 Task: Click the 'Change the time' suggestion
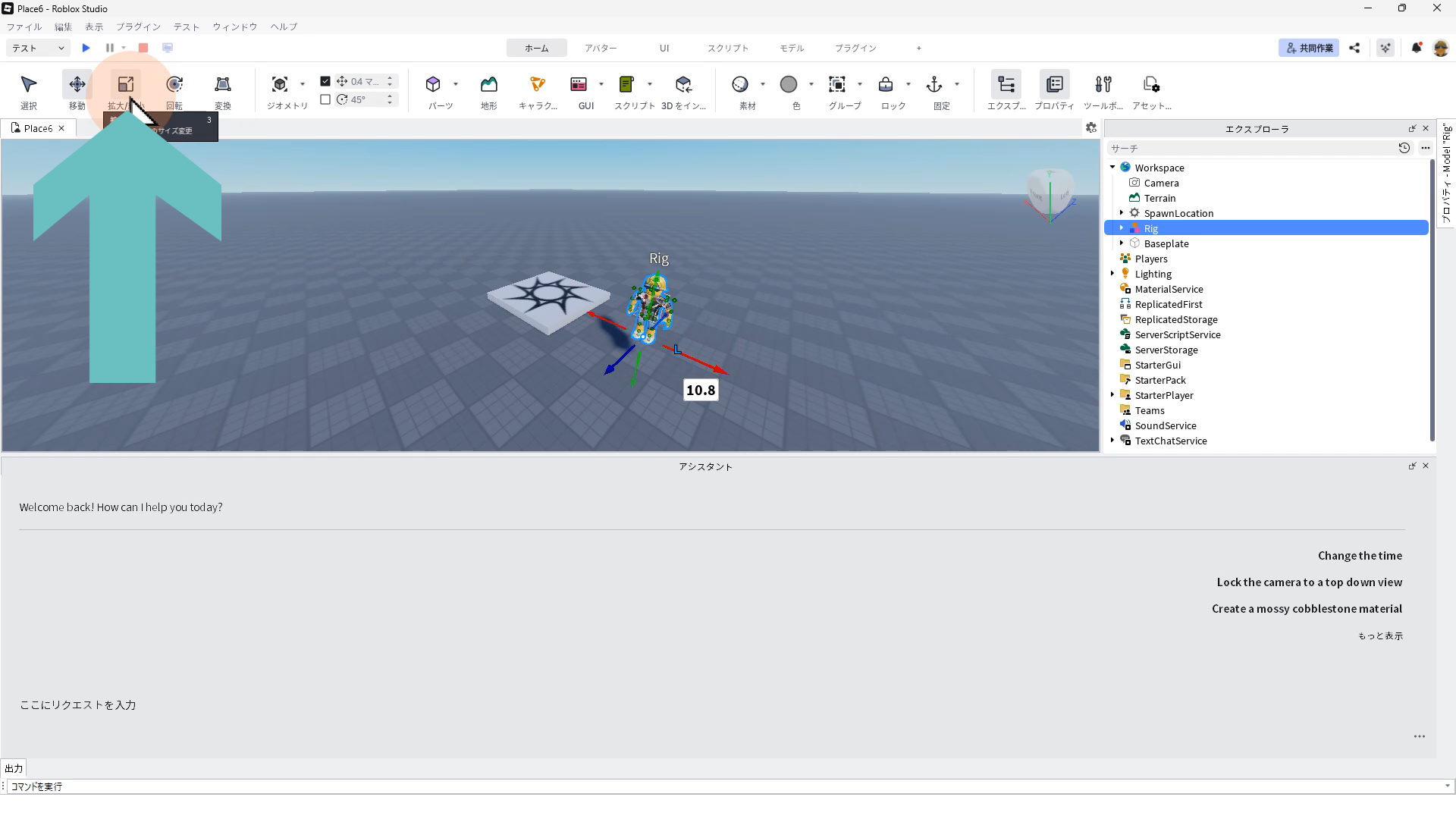(1359, 556)
